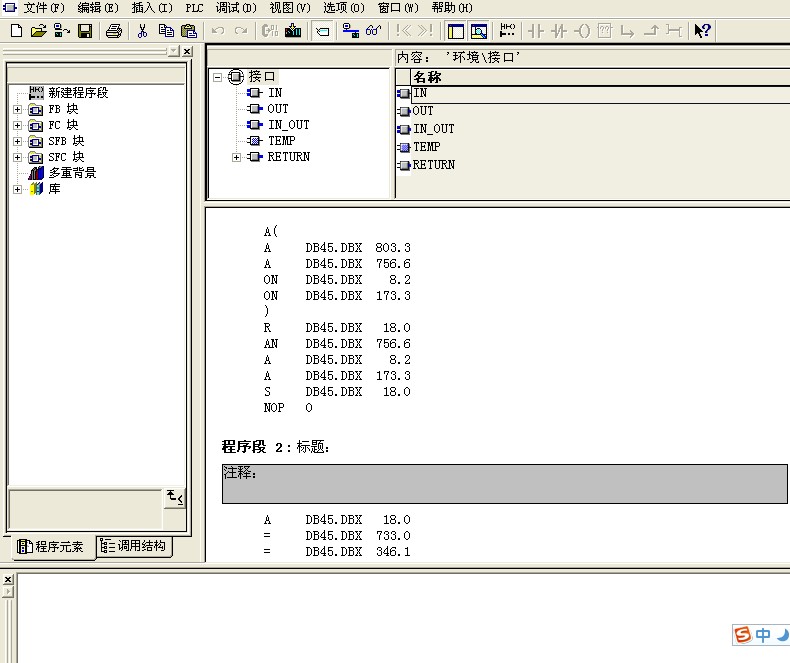
Task: Expand the 库 library tree node
Action: [x=17, y=189]
